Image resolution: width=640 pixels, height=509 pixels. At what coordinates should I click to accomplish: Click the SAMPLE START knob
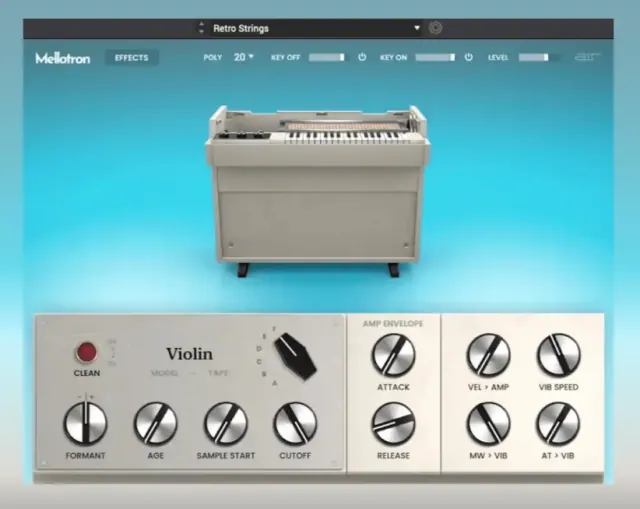tap(225, 423)
